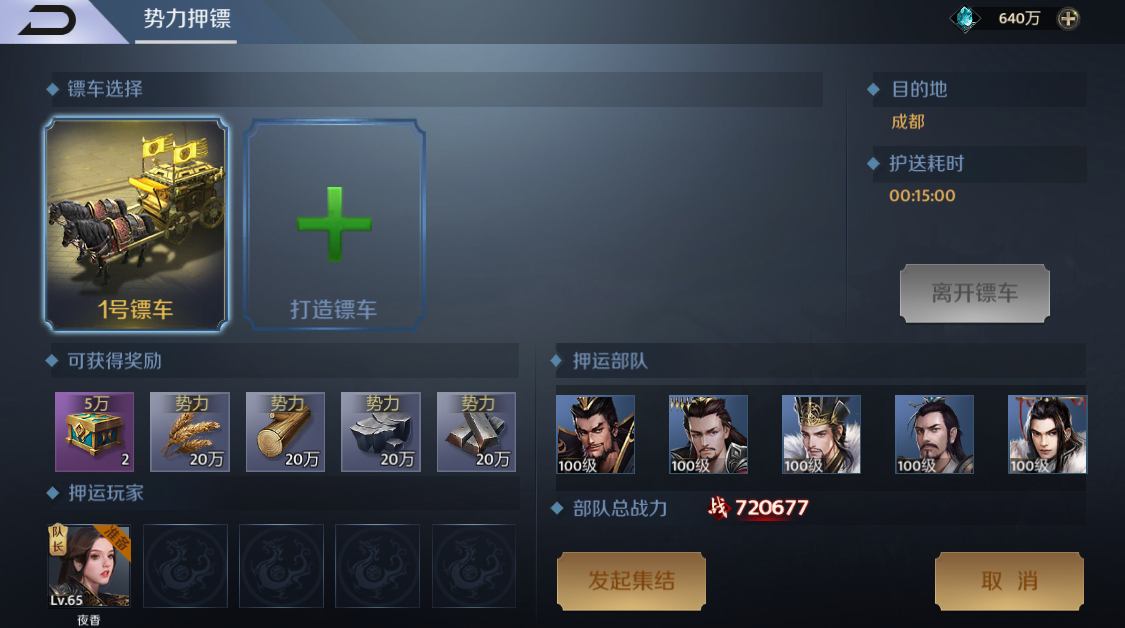Tap the wheat 20万 reward icon
The height and width of the screenshot is (628, 1125).
pyautogui.click(x=190, y=432)
